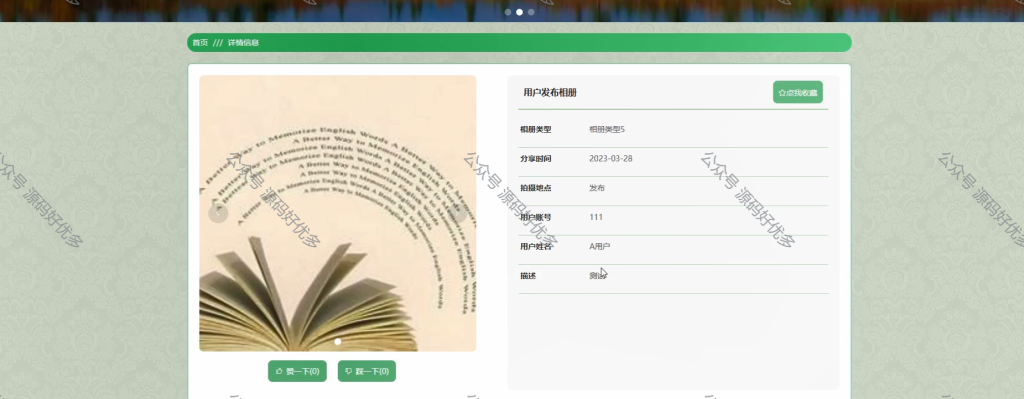Click the 点我收藏 favorite button
Viewport: 1024px width, 399px height.
[x=797, y=92]
